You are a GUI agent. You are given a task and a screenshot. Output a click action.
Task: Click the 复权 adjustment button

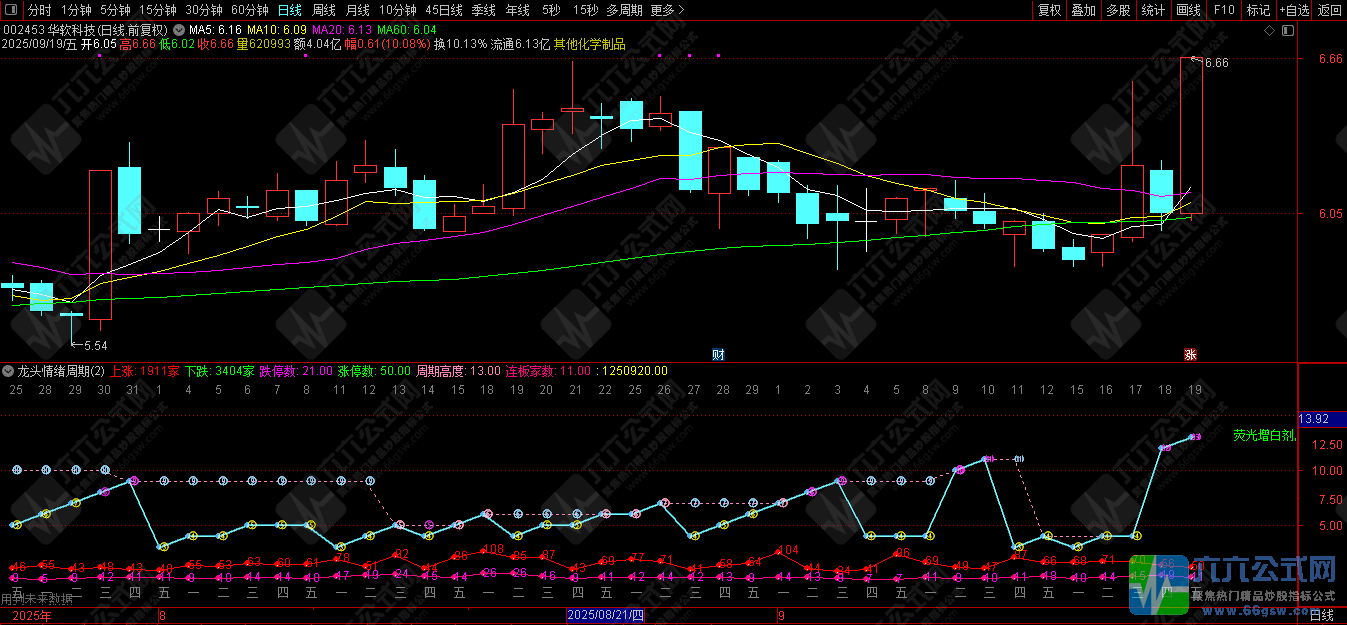1049,10
